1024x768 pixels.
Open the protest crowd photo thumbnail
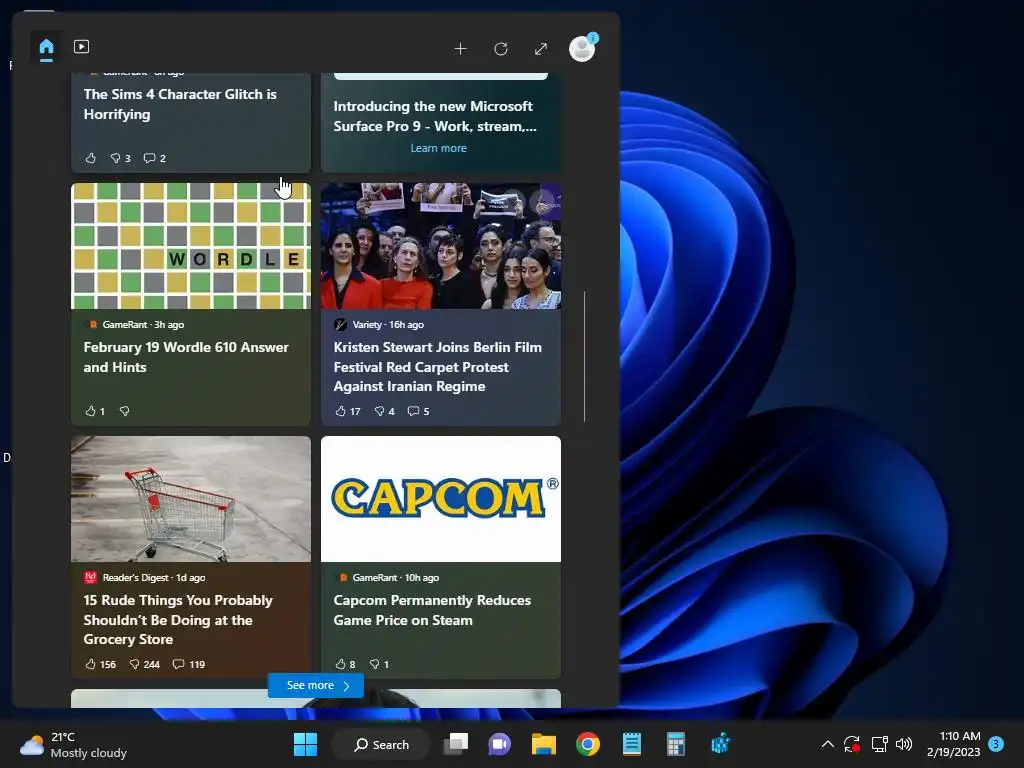[x=441, y=246]
